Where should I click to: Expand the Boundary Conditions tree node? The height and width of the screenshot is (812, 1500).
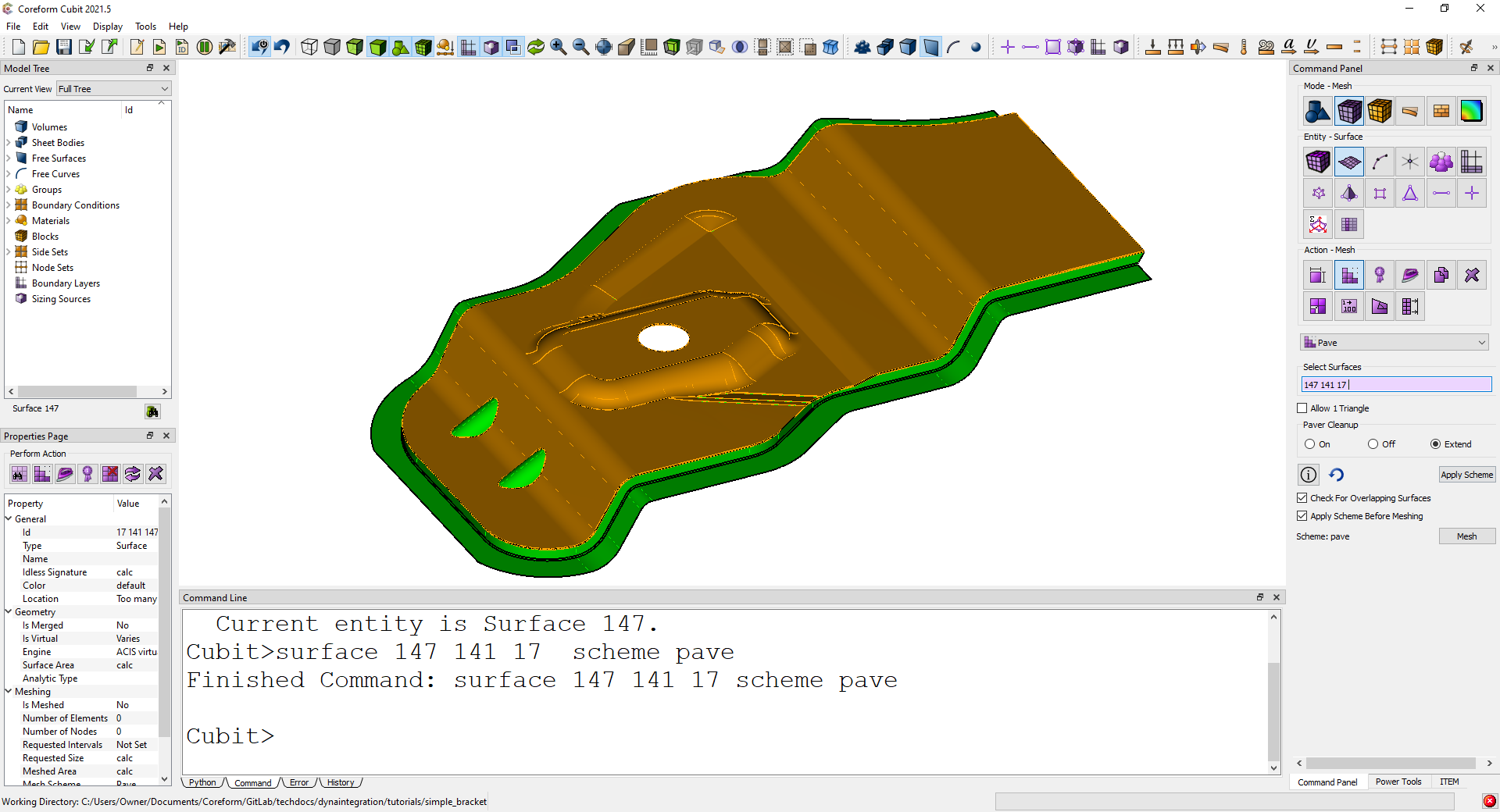pyautogui.click(x=9, y=205)
